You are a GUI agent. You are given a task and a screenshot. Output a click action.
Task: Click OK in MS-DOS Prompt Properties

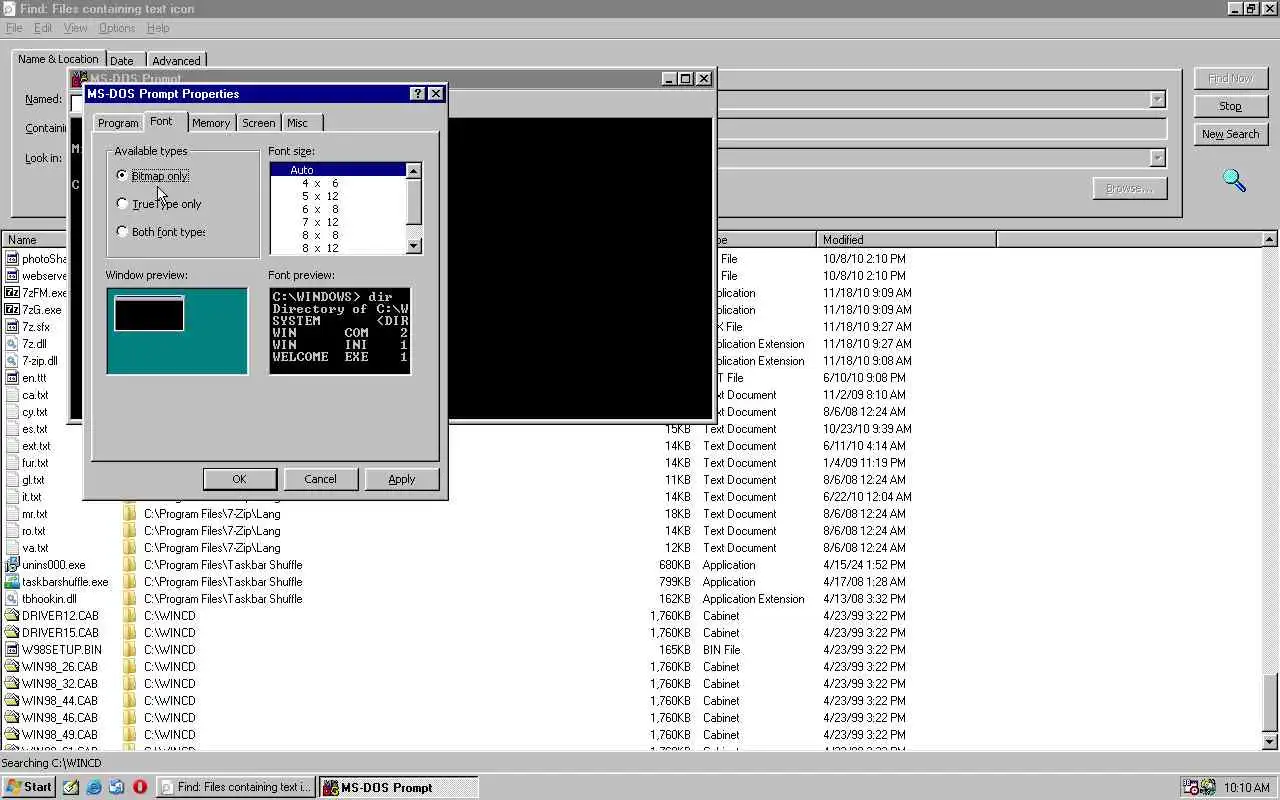click(x=239, y=479)
